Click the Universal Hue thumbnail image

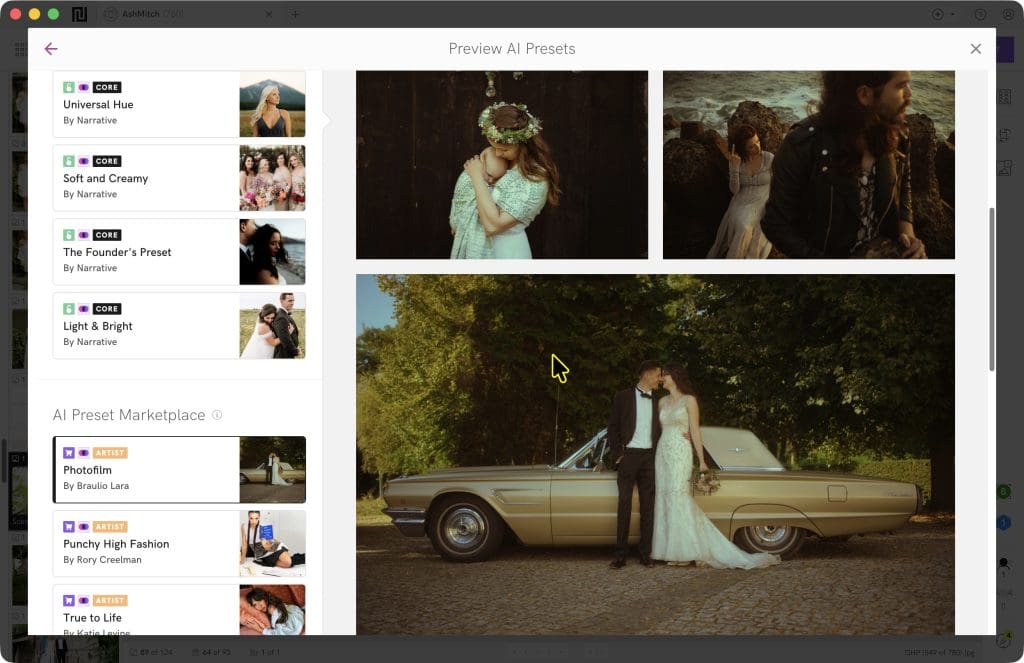(x=272, y=104)
